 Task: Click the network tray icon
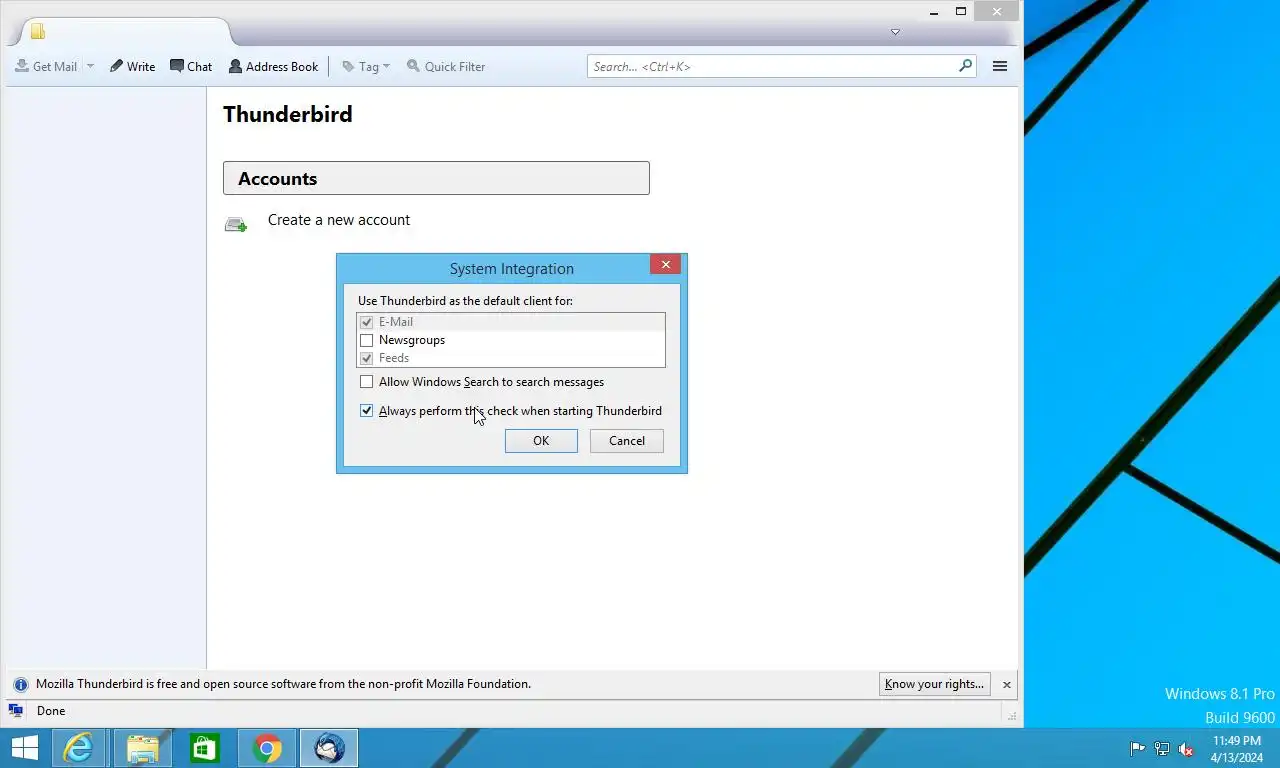pos(1162,749)
